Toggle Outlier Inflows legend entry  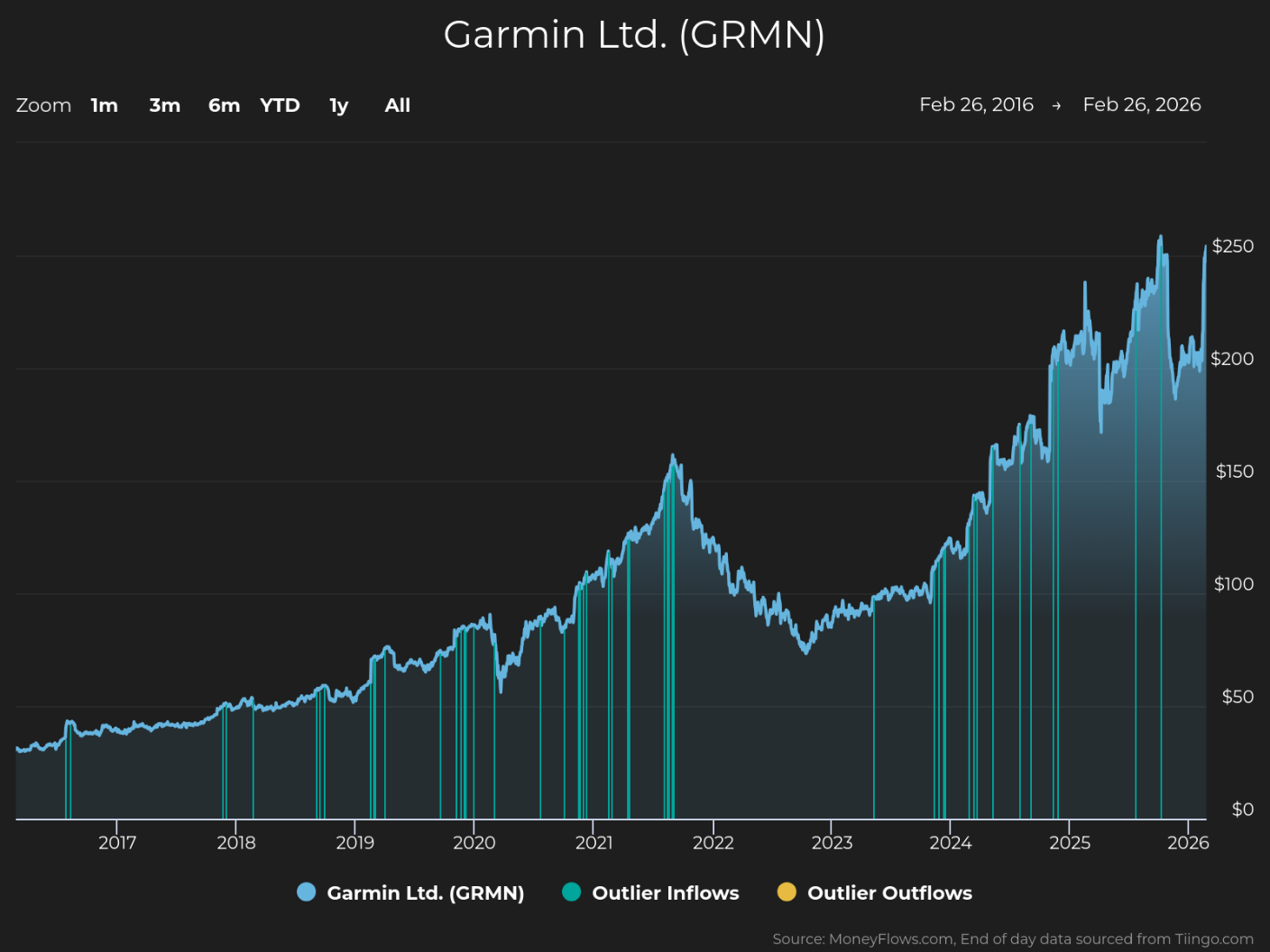click(650, 892)
